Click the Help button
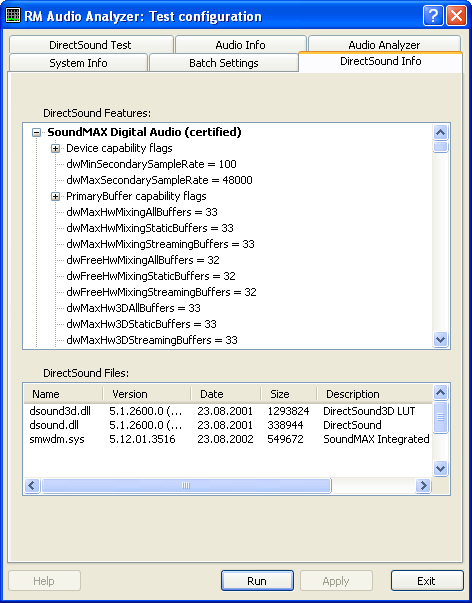The height and width of the screenshot is (603, 472). click(44, 581)
